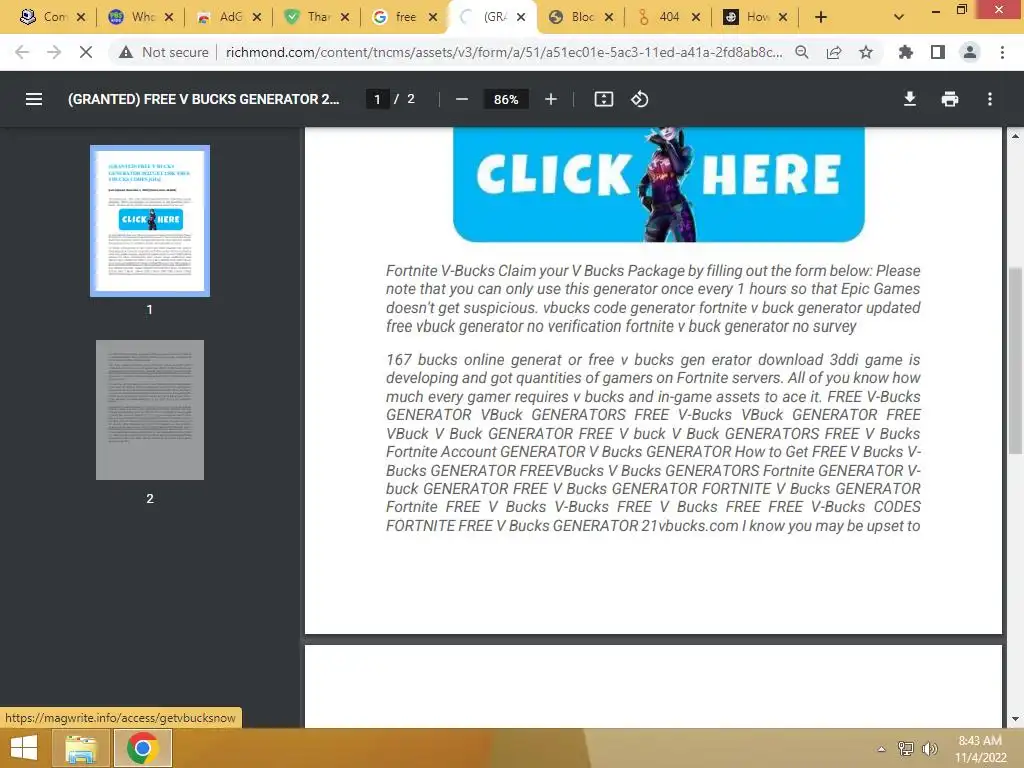Close the 'Bloc' tab

(x=609, y=17)
